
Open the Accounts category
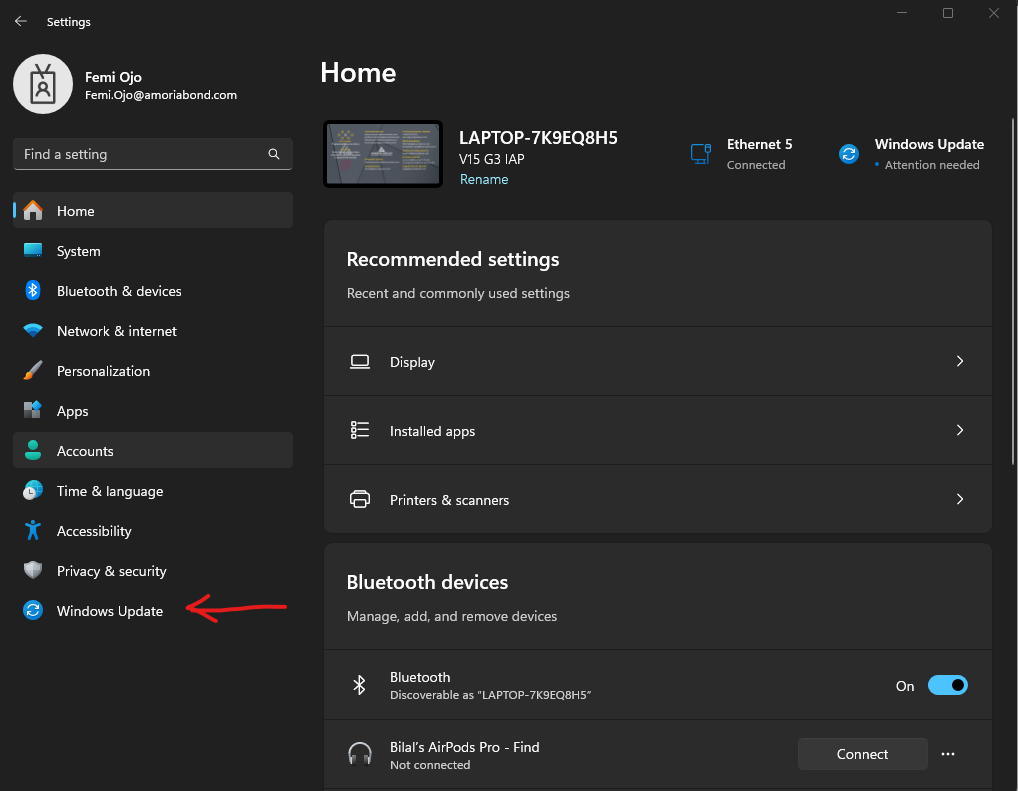click(153, 450)
